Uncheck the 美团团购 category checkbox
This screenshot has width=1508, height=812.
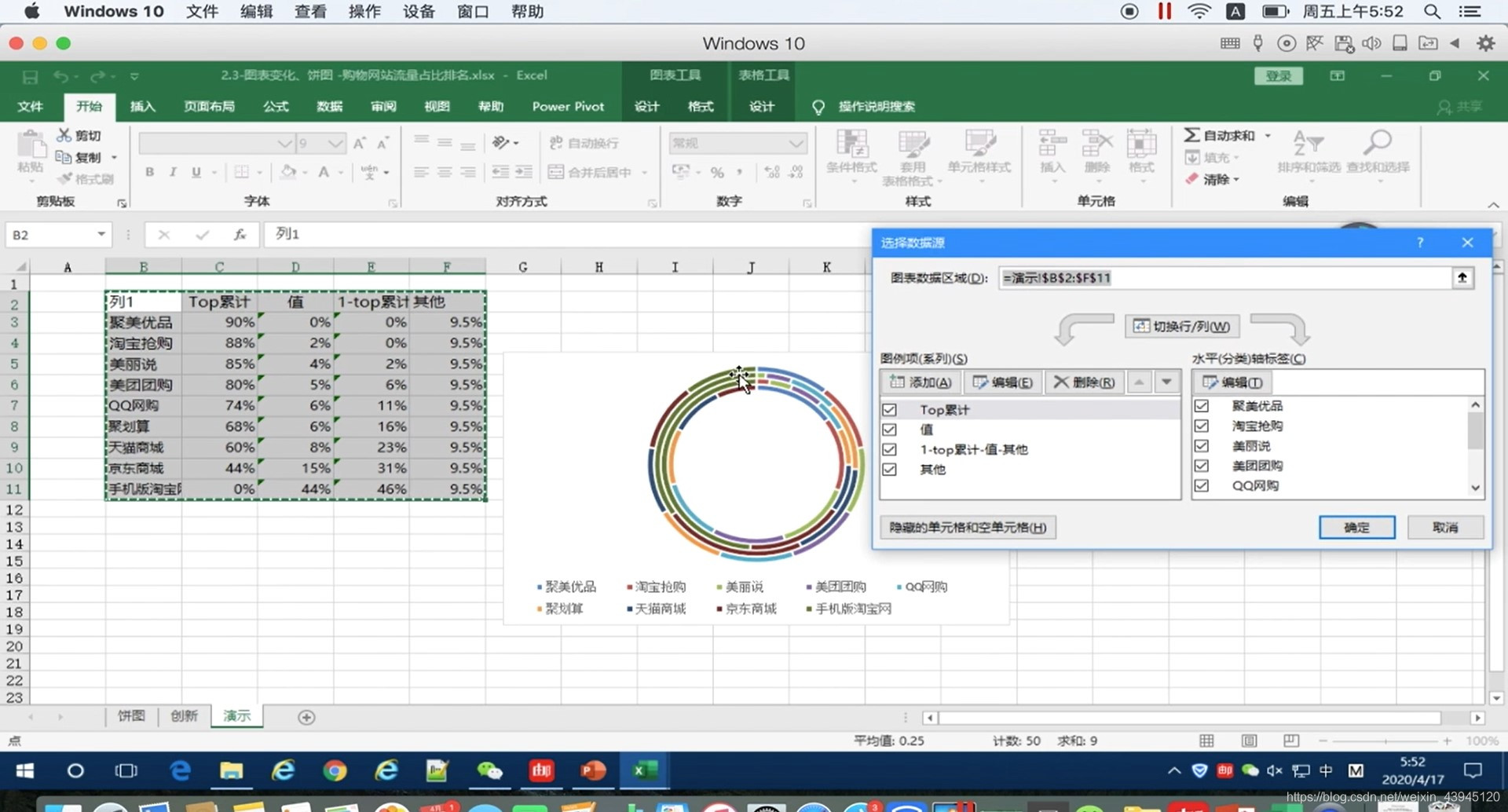tap(1201, 466)
